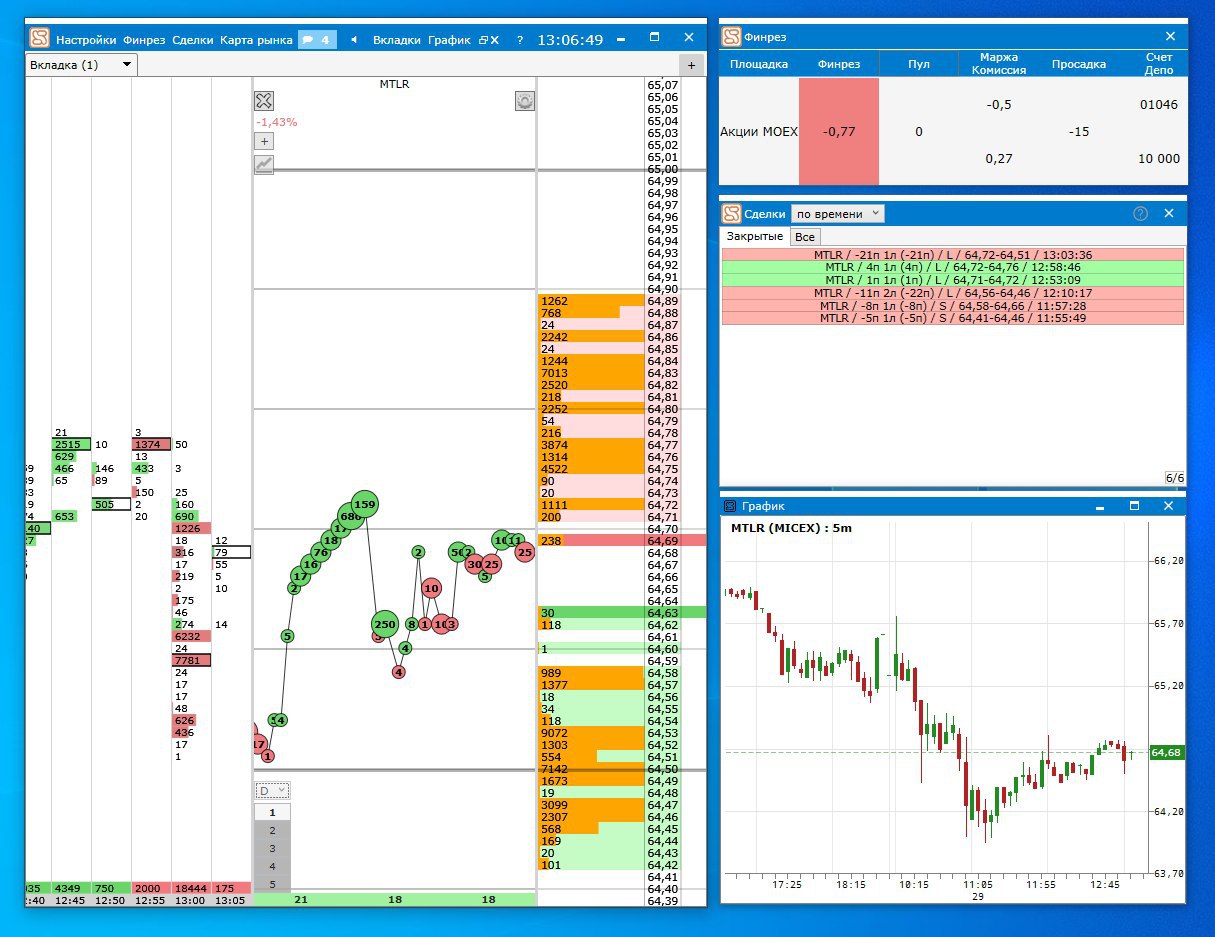Screen dimensions: 1215x937
Task: Open the 'по времени' sort dropdown
Action: 838,213
